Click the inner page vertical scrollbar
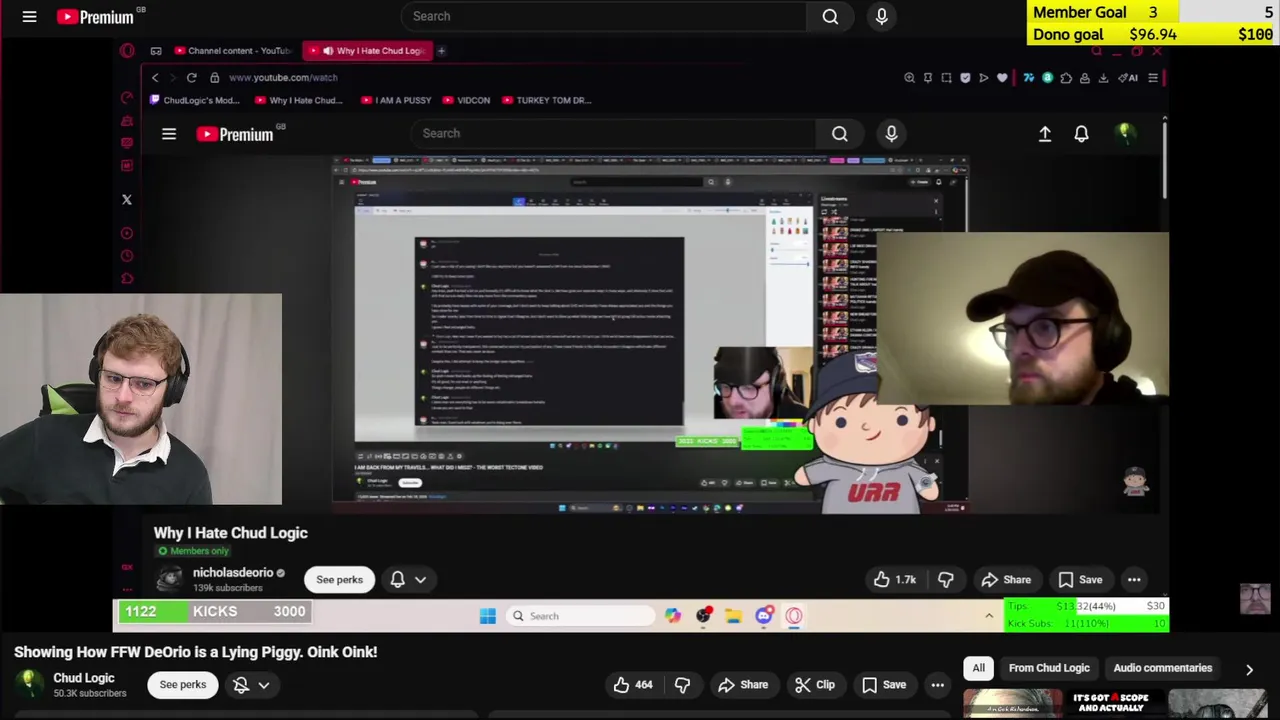The image size is (1280, 720). pyautogui.click(x=1165, y=160)
